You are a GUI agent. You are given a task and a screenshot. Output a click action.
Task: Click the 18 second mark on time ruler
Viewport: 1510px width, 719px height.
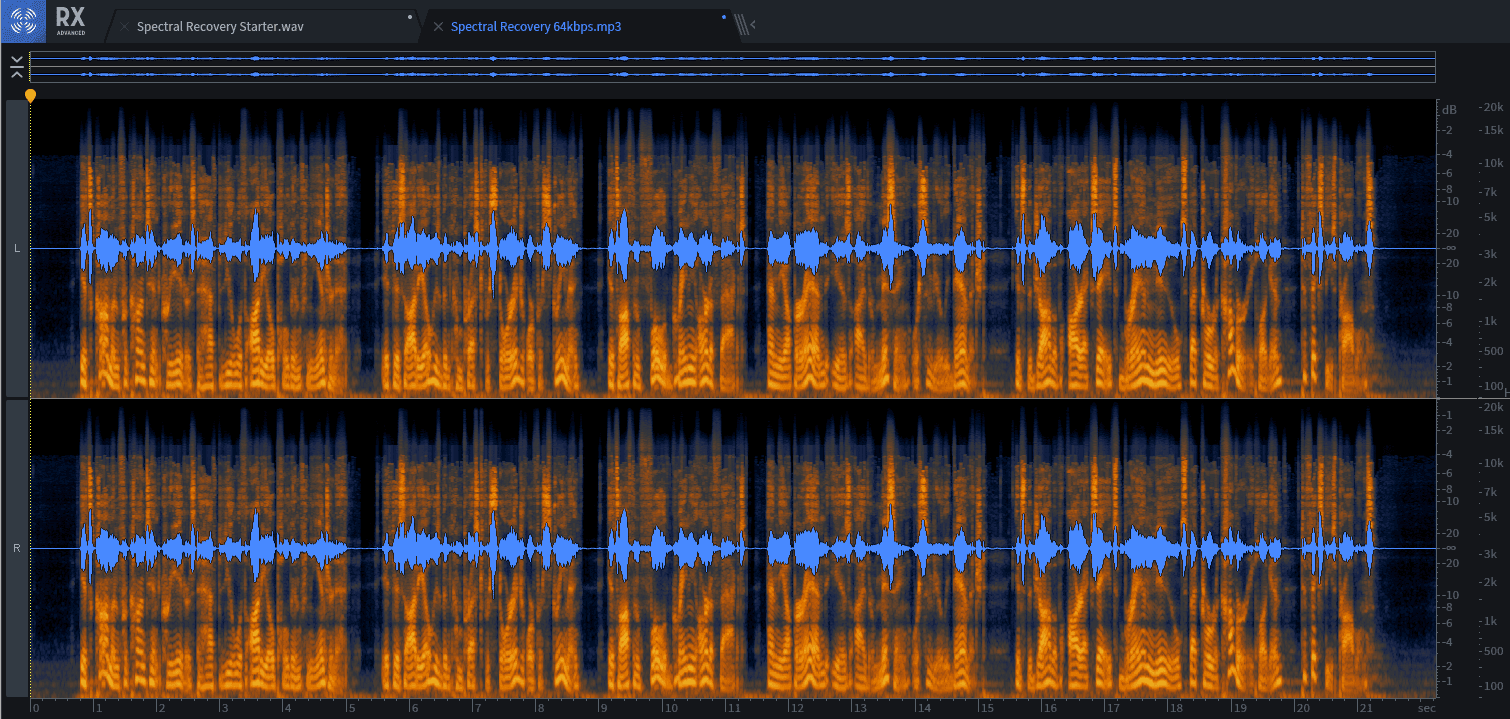1176,708
